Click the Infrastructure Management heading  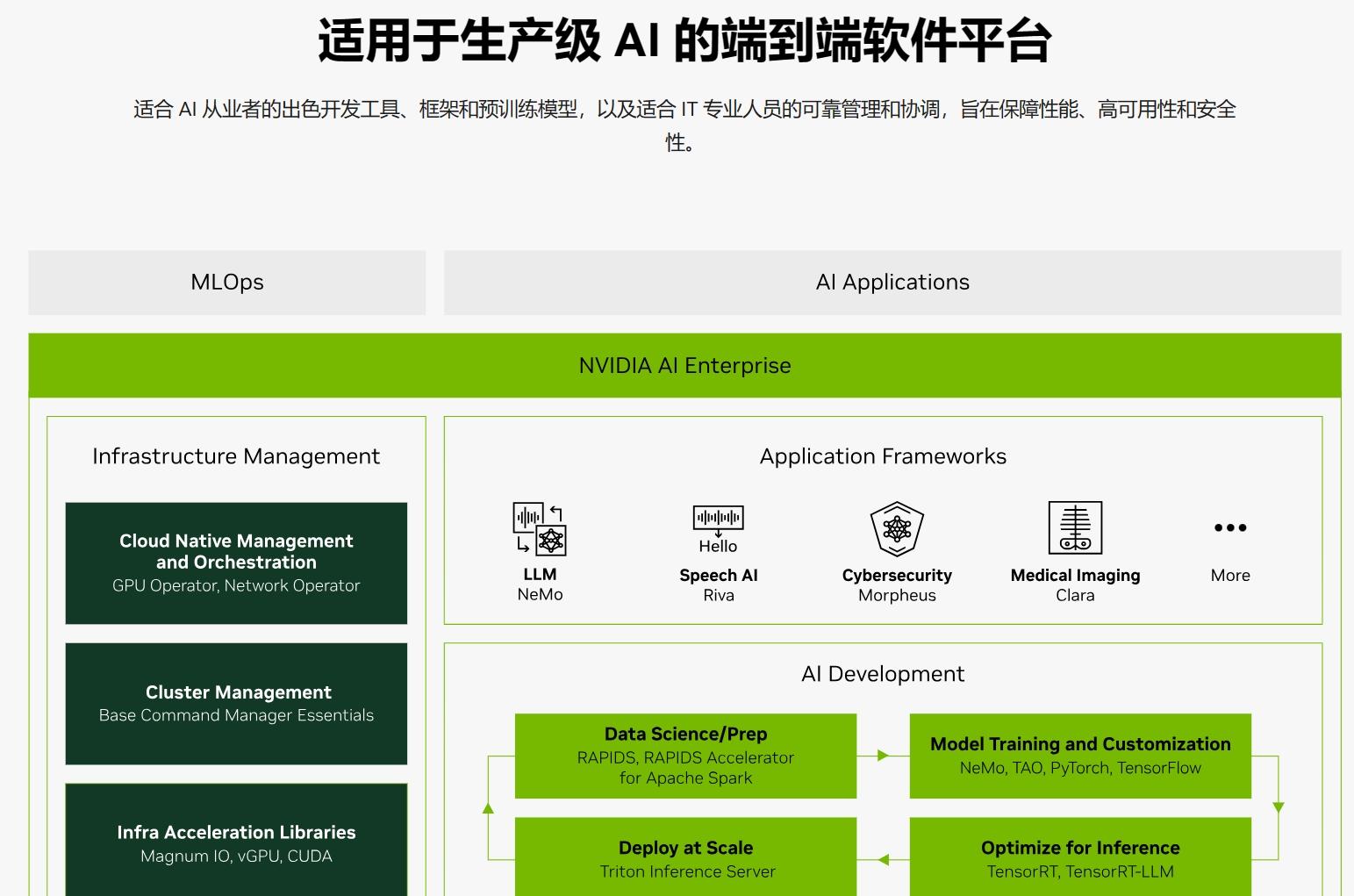[x=236, y=456]
